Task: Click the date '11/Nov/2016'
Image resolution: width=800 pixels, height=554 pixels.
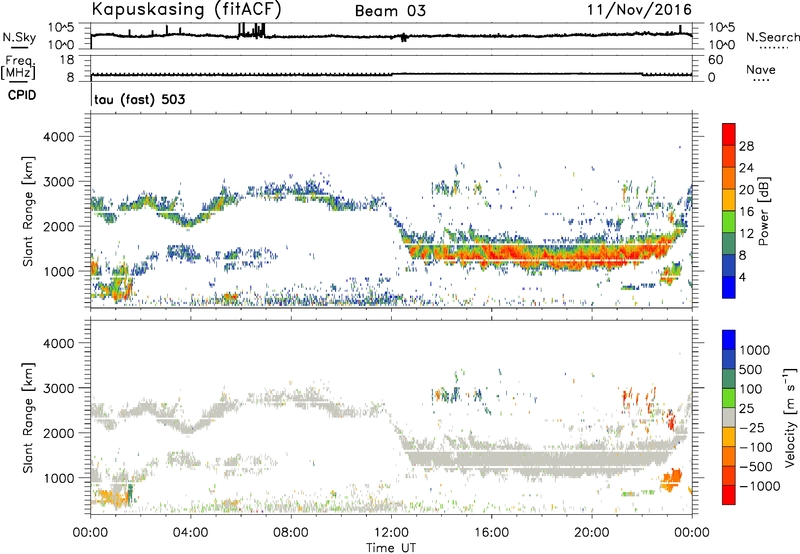Action: tap(639, 10)
